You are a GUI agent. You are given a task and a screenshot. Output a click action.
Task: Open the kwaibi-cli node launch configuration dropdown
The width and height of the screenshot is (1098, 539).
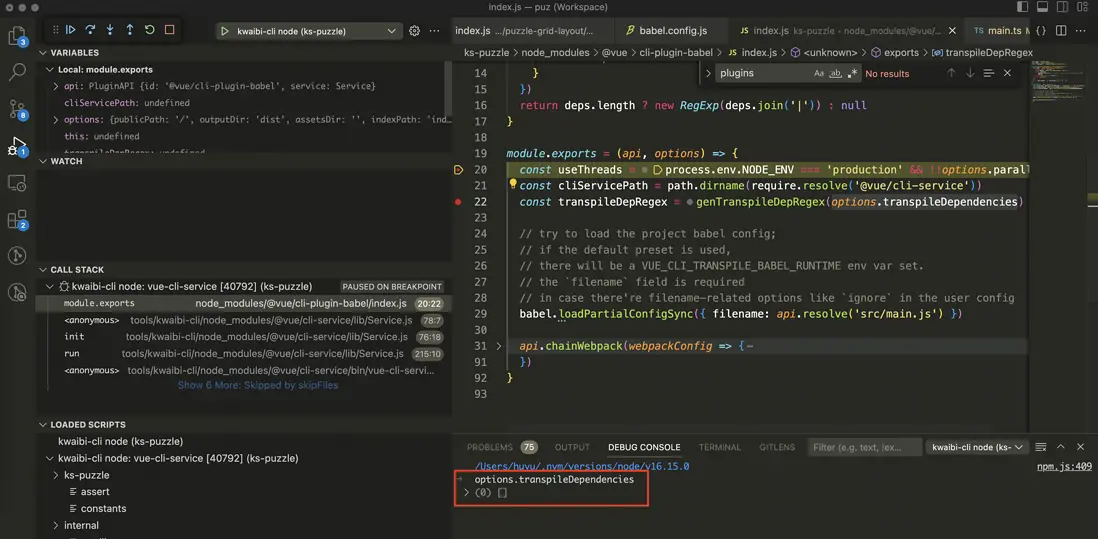point(308,31)
